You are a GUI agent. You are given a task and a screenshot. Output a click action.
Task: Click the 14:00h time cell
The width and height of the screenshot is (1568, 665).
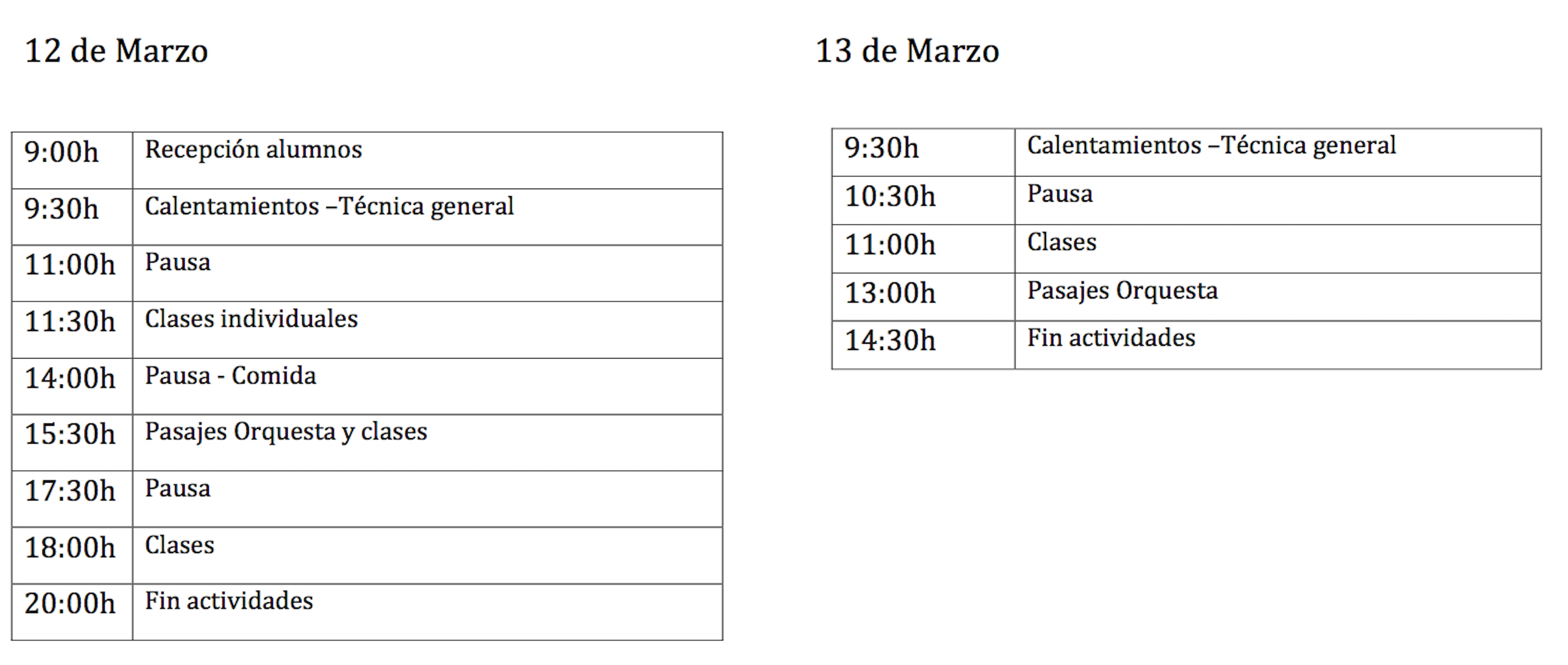coord(70,379)
